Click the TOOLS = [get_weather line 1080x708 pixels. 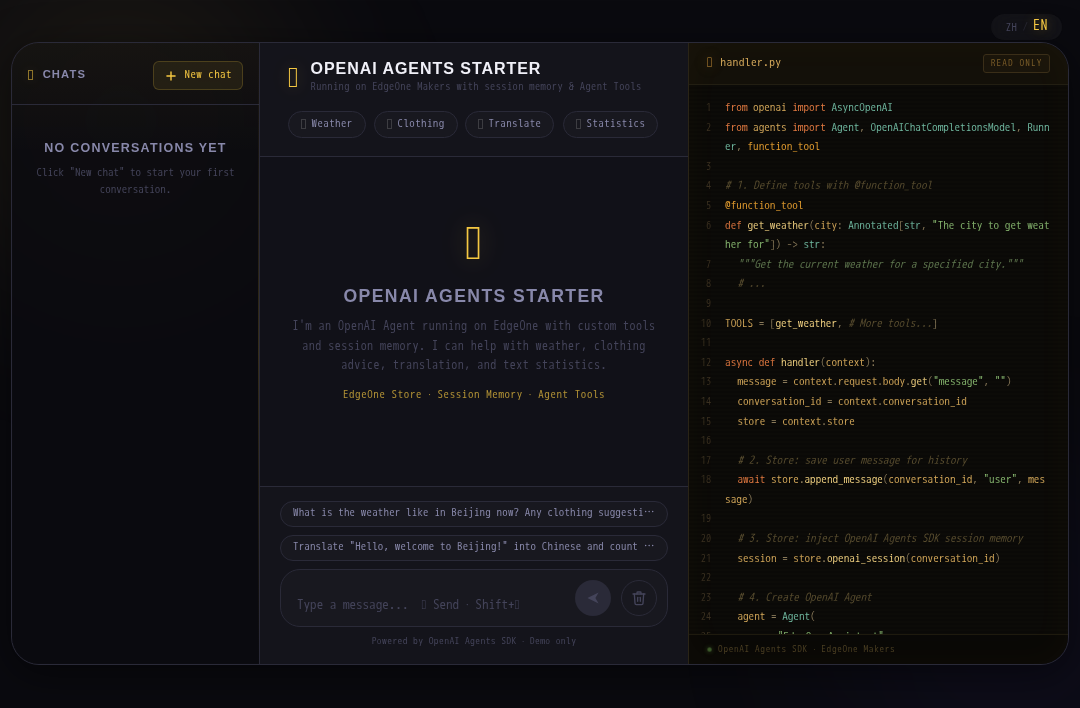(x=831, y=324)
